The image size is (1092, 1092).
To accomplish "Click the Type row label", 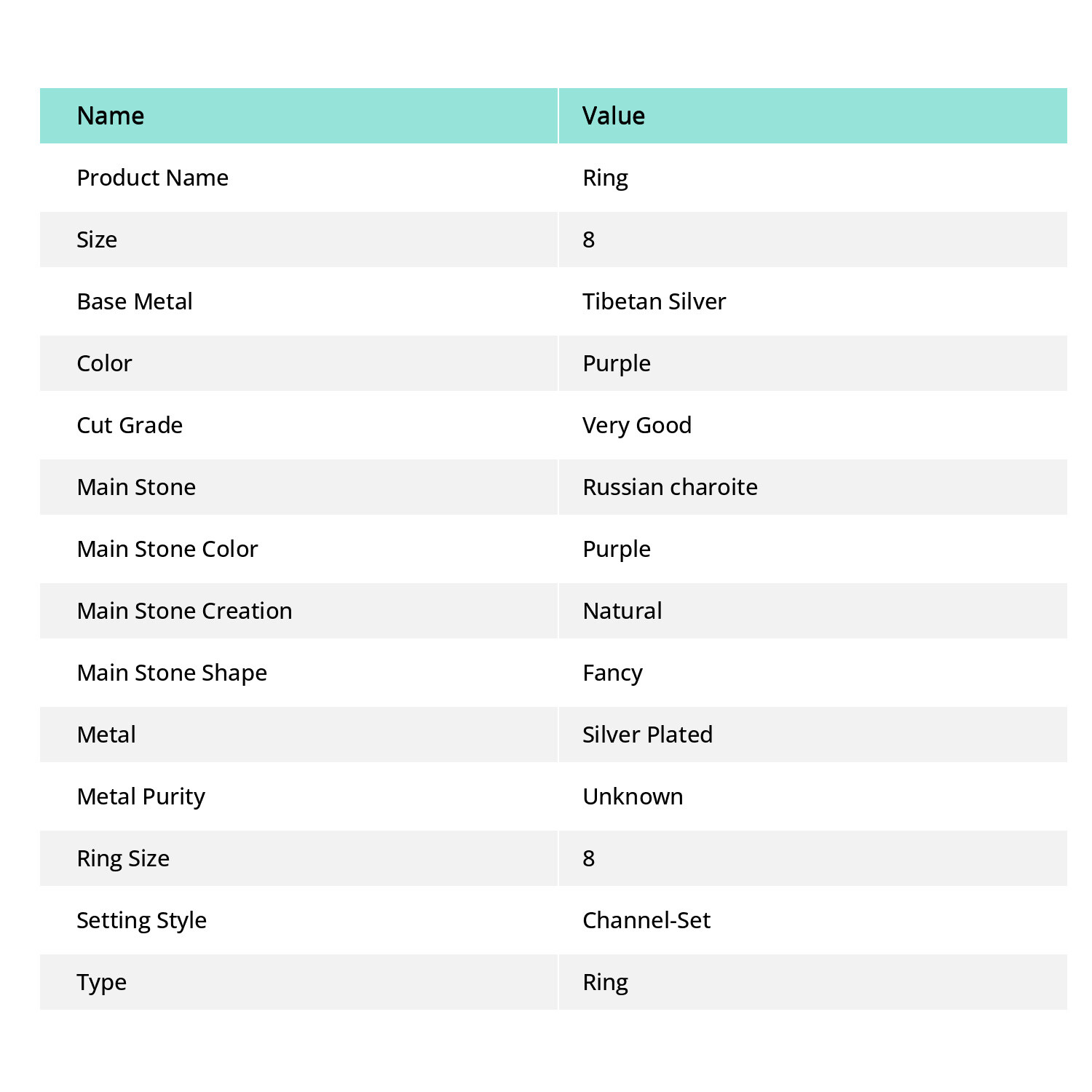I will (x=101, y=982).
